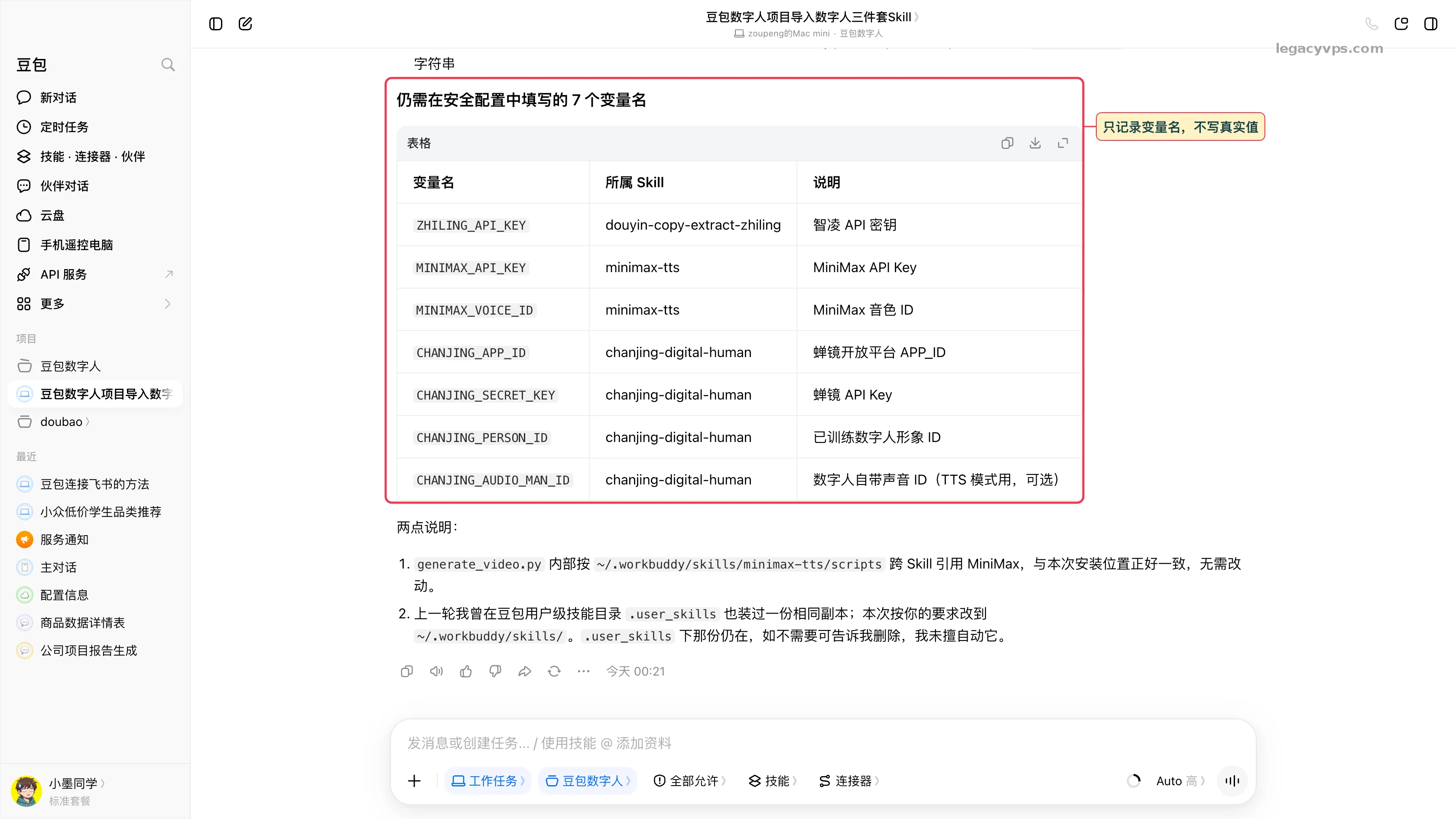
Task: Open 伙伴对话 in the sidebar
Action: (x=95, y=186)
